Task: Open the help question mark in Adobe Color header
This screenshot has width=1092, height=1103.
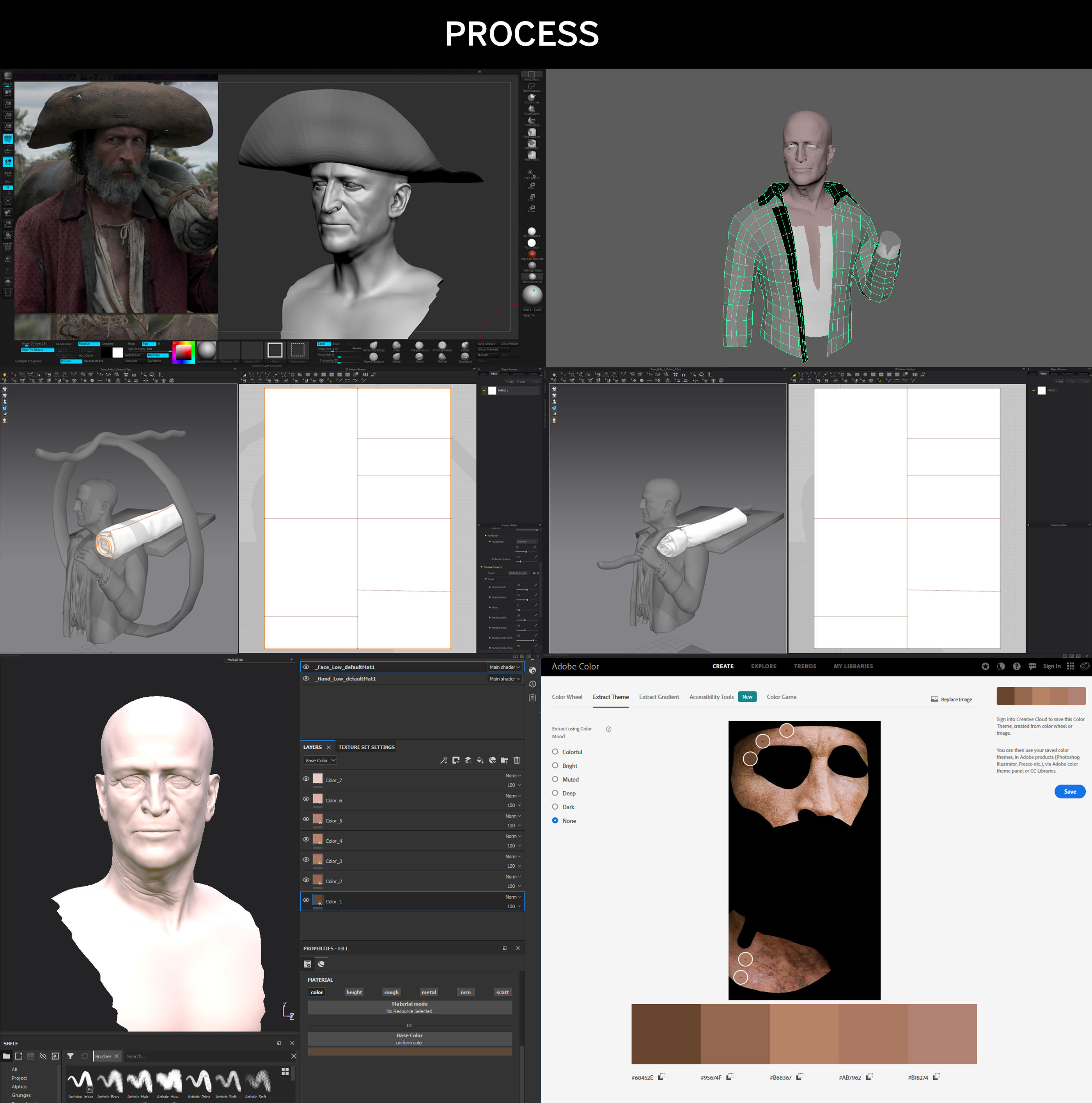Action: coord(1017,666)
